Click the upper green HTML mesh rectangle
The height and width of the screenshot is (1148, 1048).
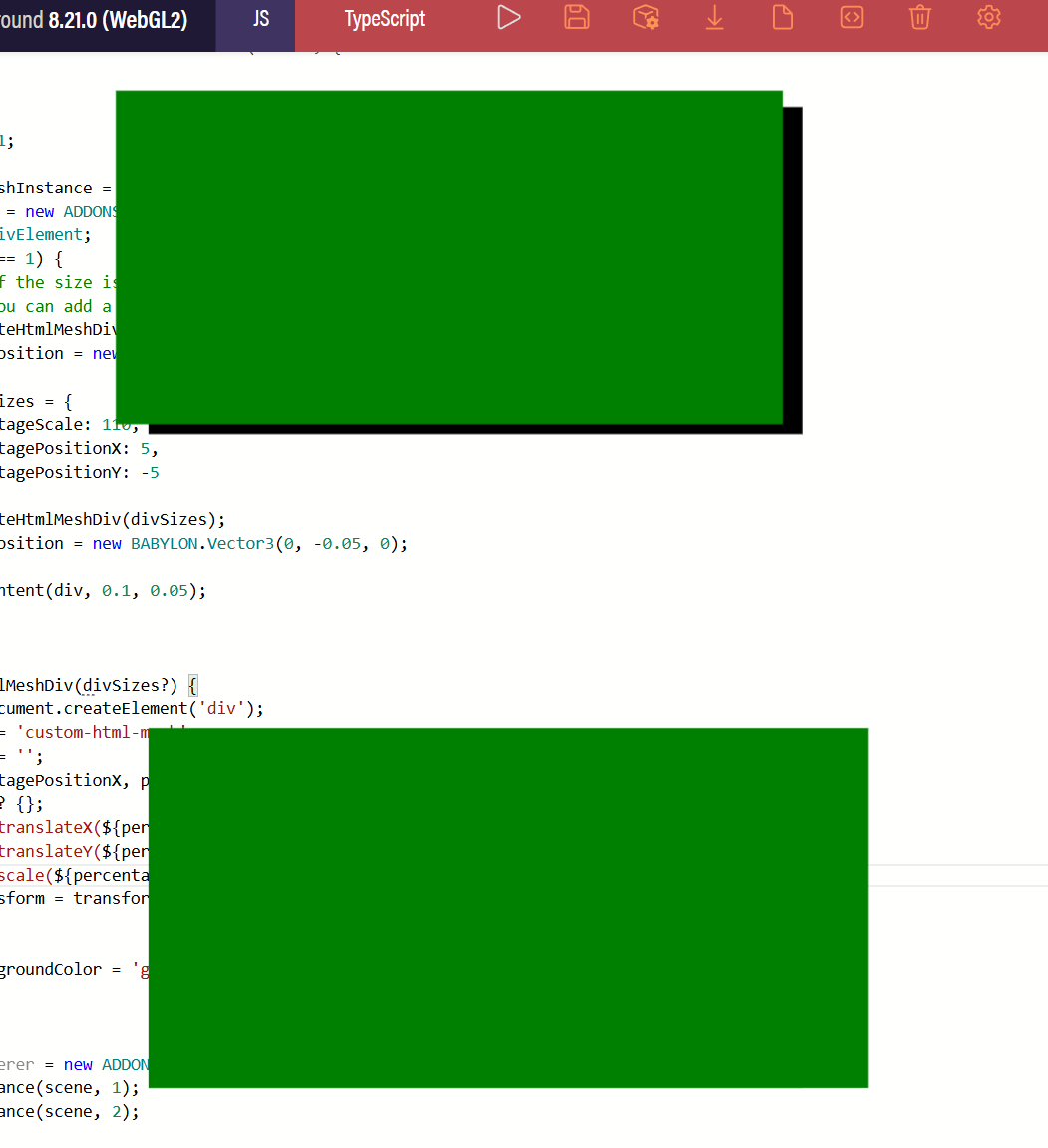click(x=449, y=257)
